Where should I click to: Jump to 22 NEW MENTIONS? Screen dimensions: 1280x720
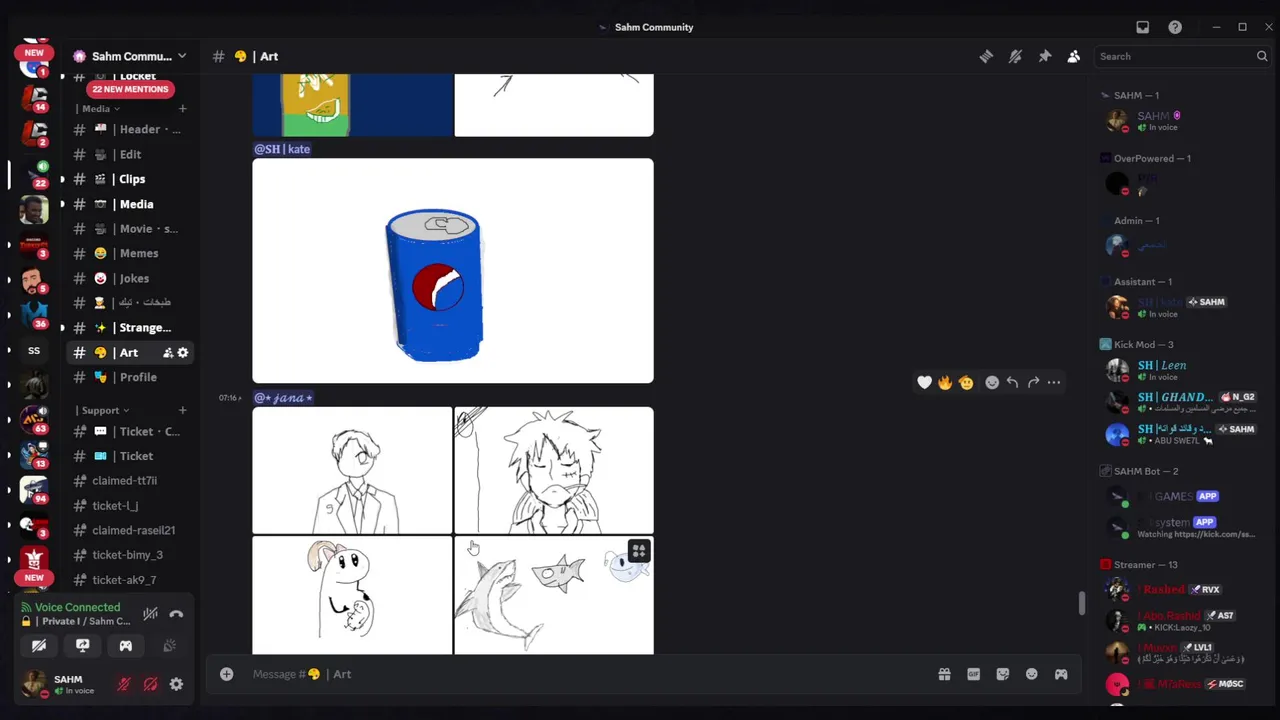[x=130, y=89]
